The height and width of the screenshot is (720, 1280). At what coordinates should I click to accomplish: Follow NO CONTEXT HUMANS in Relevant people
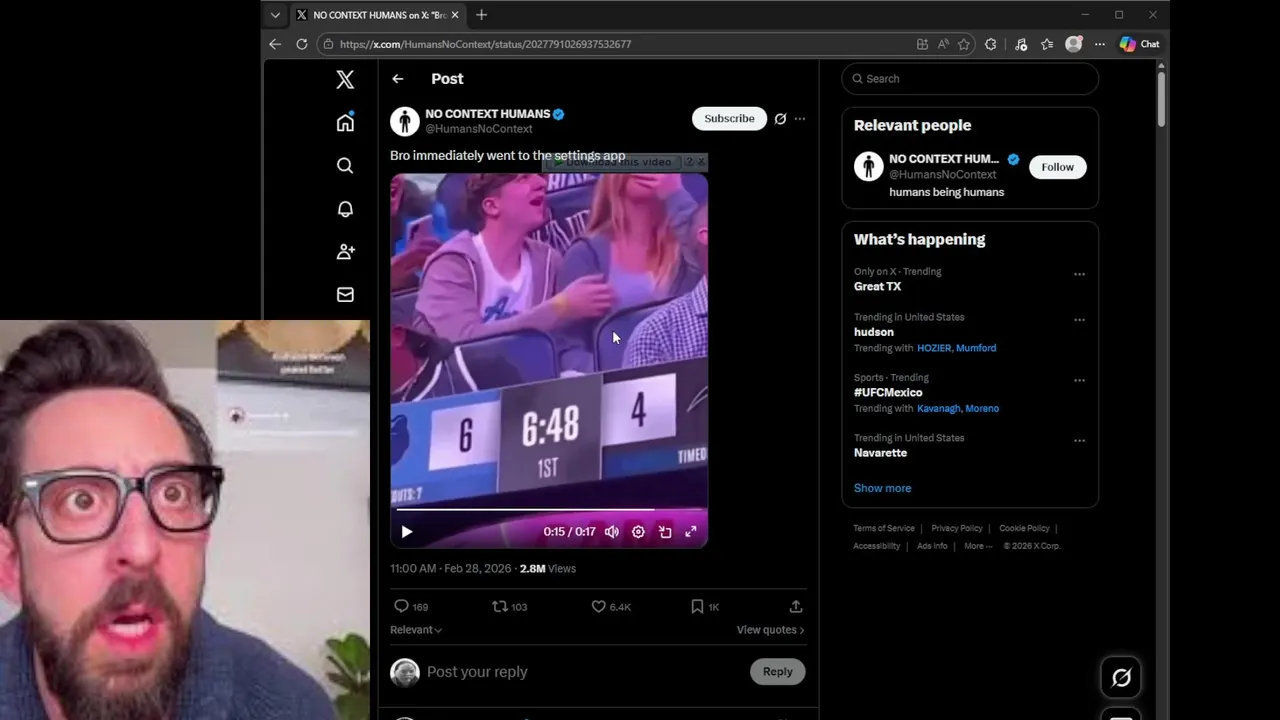point(1057,167)
